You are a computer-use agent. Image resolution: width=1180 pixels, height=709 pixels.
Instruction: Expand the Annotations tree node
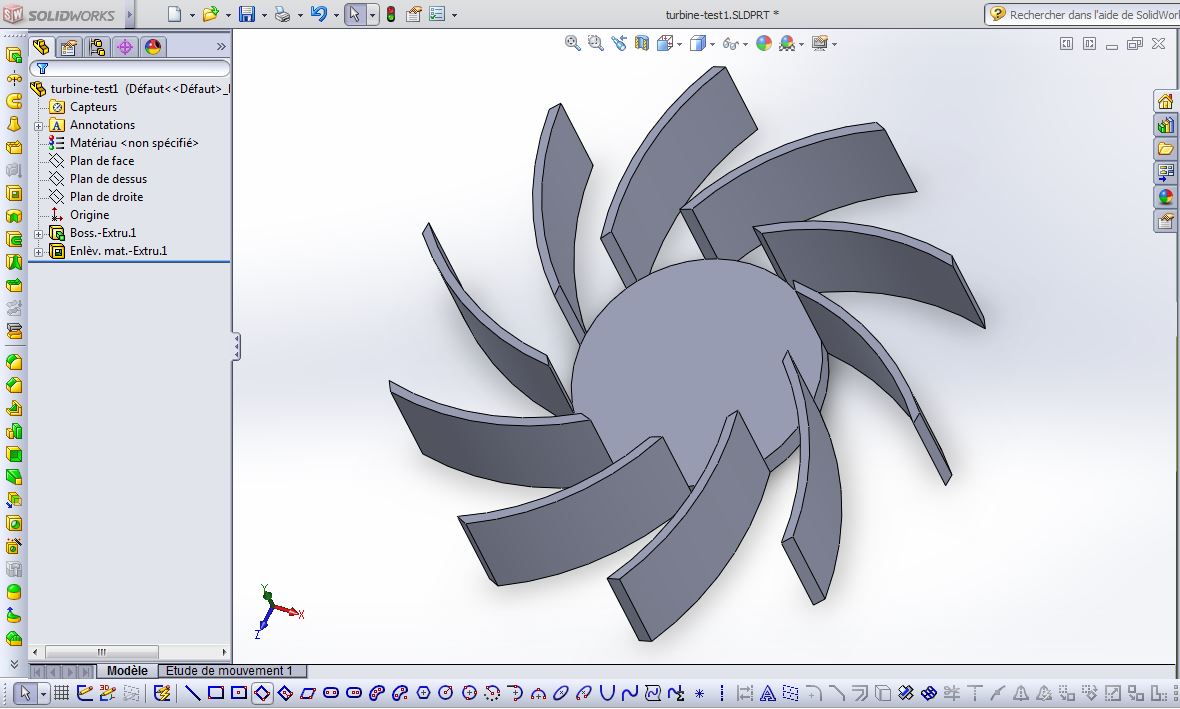click(x=38, y=126)
